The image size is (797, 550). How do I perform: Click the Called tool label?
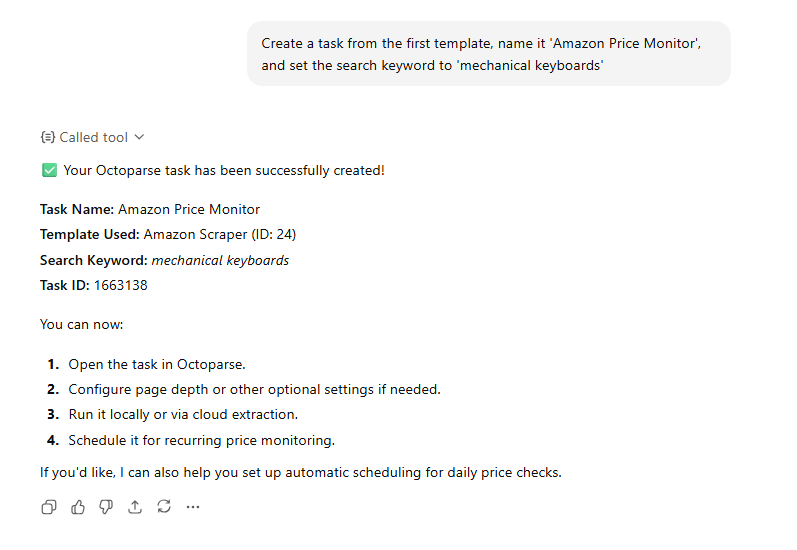click(x=94, y=137)
